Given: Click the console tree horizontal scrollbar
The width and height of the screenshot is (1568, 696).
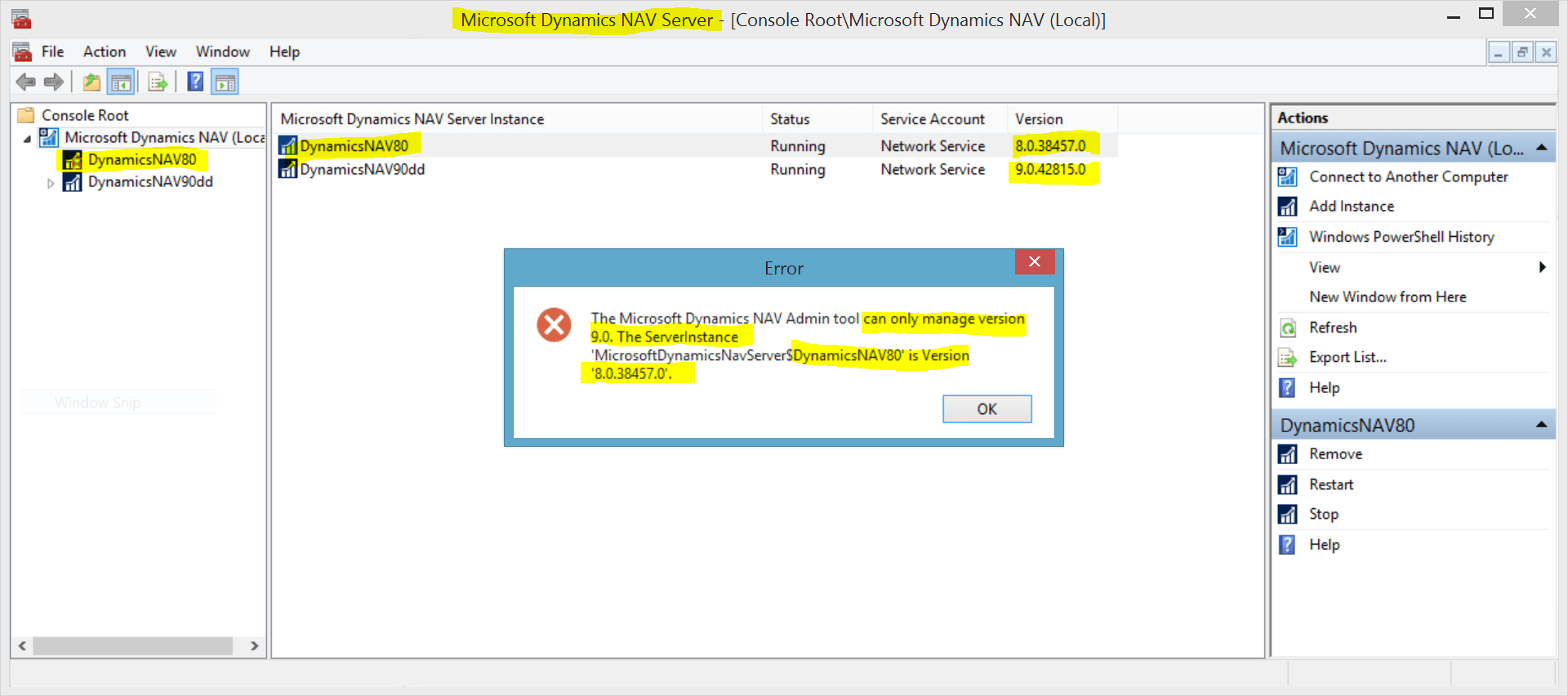Looking at the screenshot, I should (132, 646).
